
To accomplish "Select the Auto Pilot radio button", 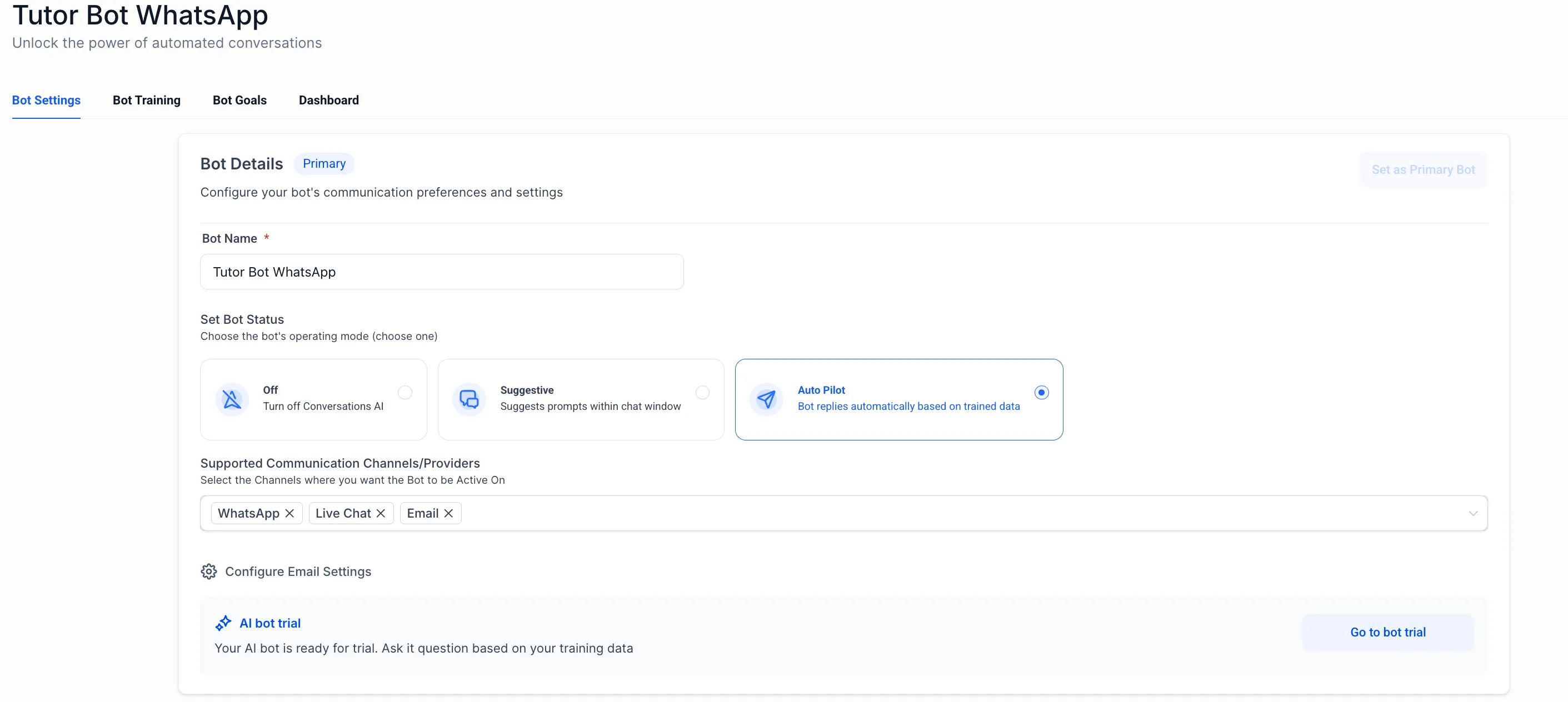I will click(1042, 392).
